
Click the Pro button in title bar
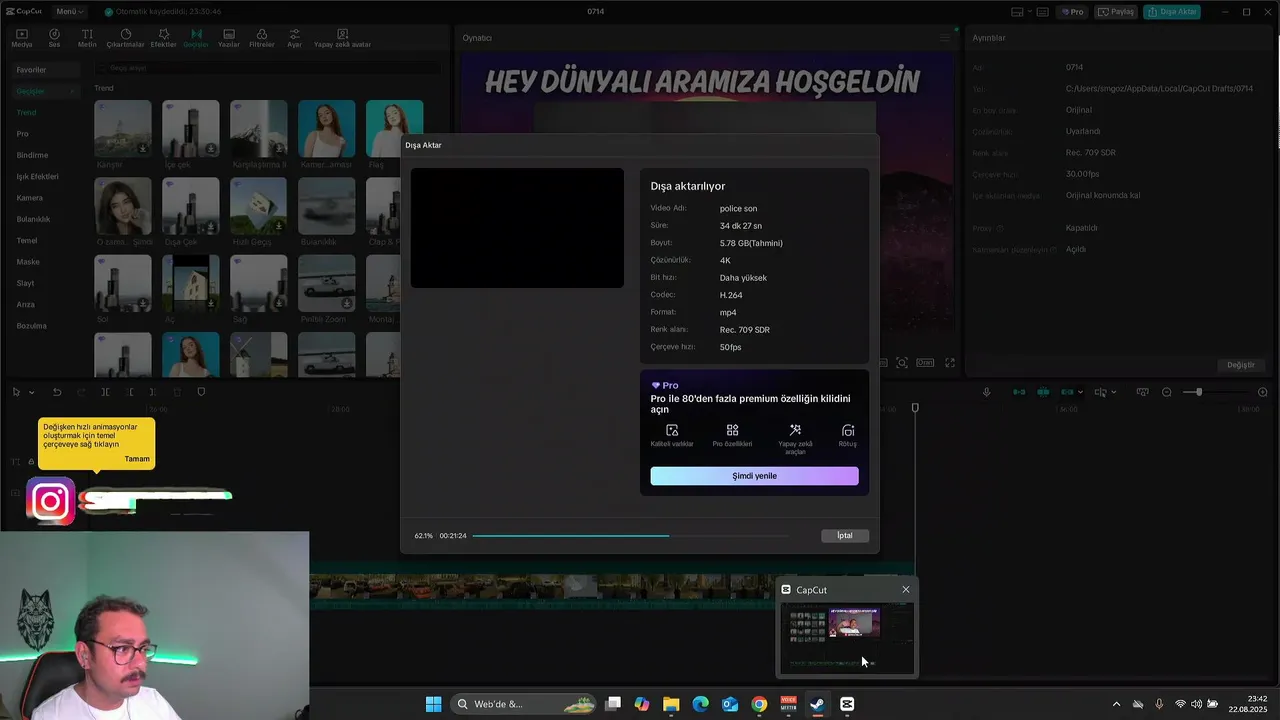[1073, 12]
